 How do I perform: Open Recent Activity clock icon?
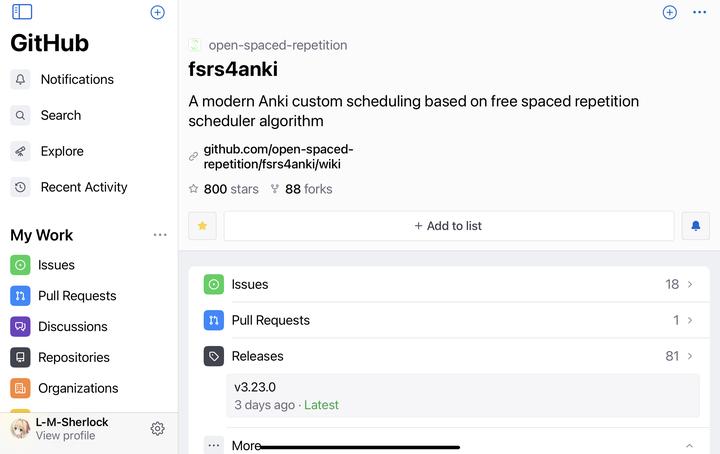pyautogui.click(x=20, y=187)
